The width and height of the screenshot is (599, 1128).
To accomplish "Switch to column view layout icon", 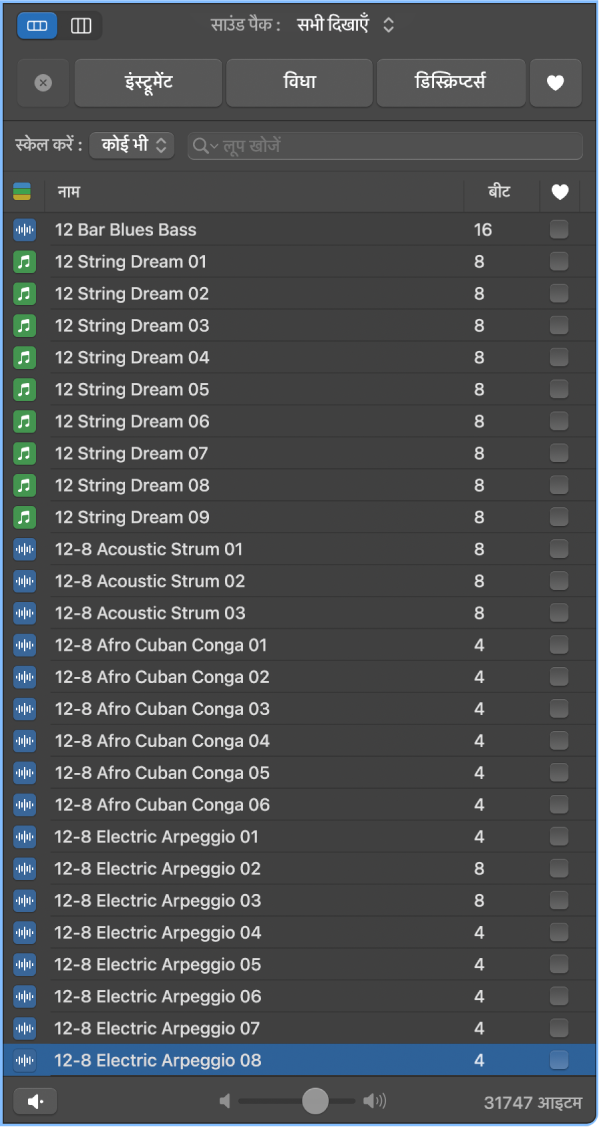I will [x=81, y=26].
